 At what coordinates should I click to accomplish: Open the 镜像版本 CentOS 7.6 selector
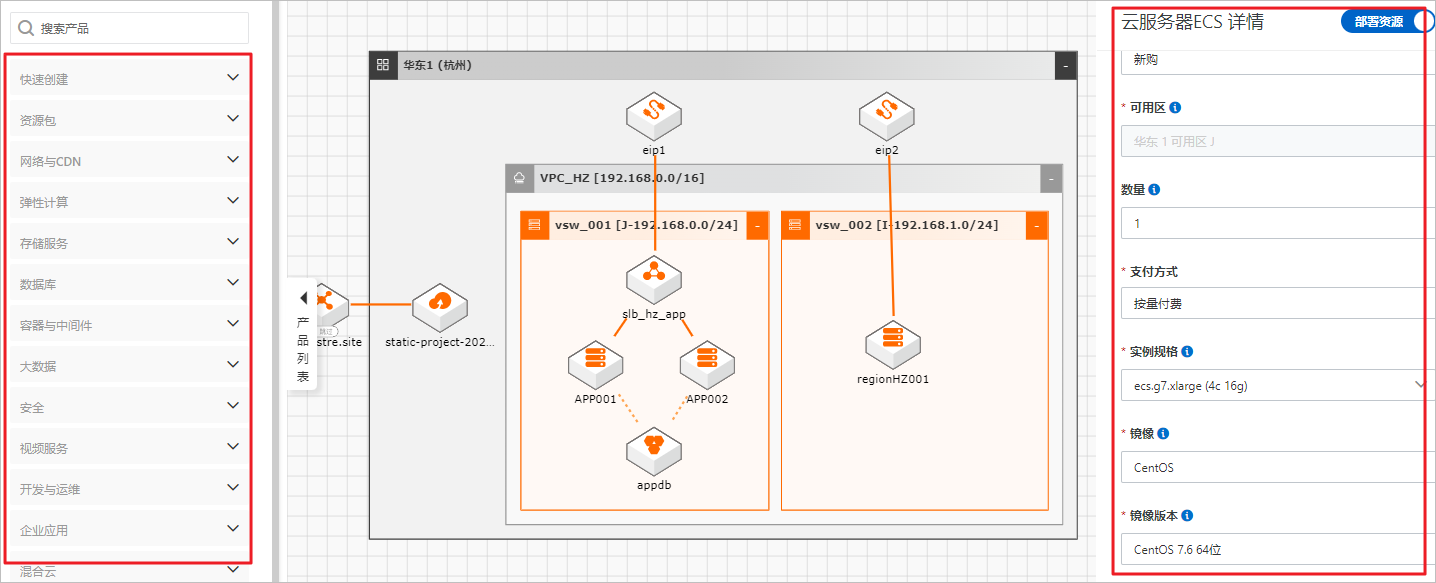click(x=1278, y=549)
